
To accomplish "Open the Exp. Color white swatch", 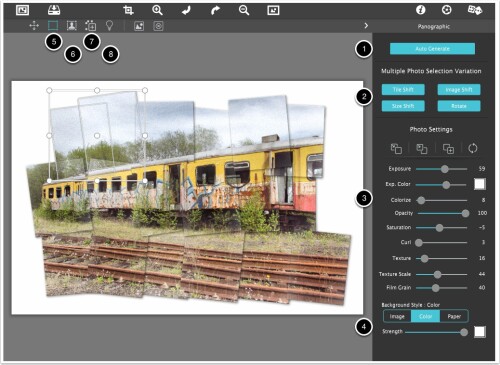I will point(480,184).
